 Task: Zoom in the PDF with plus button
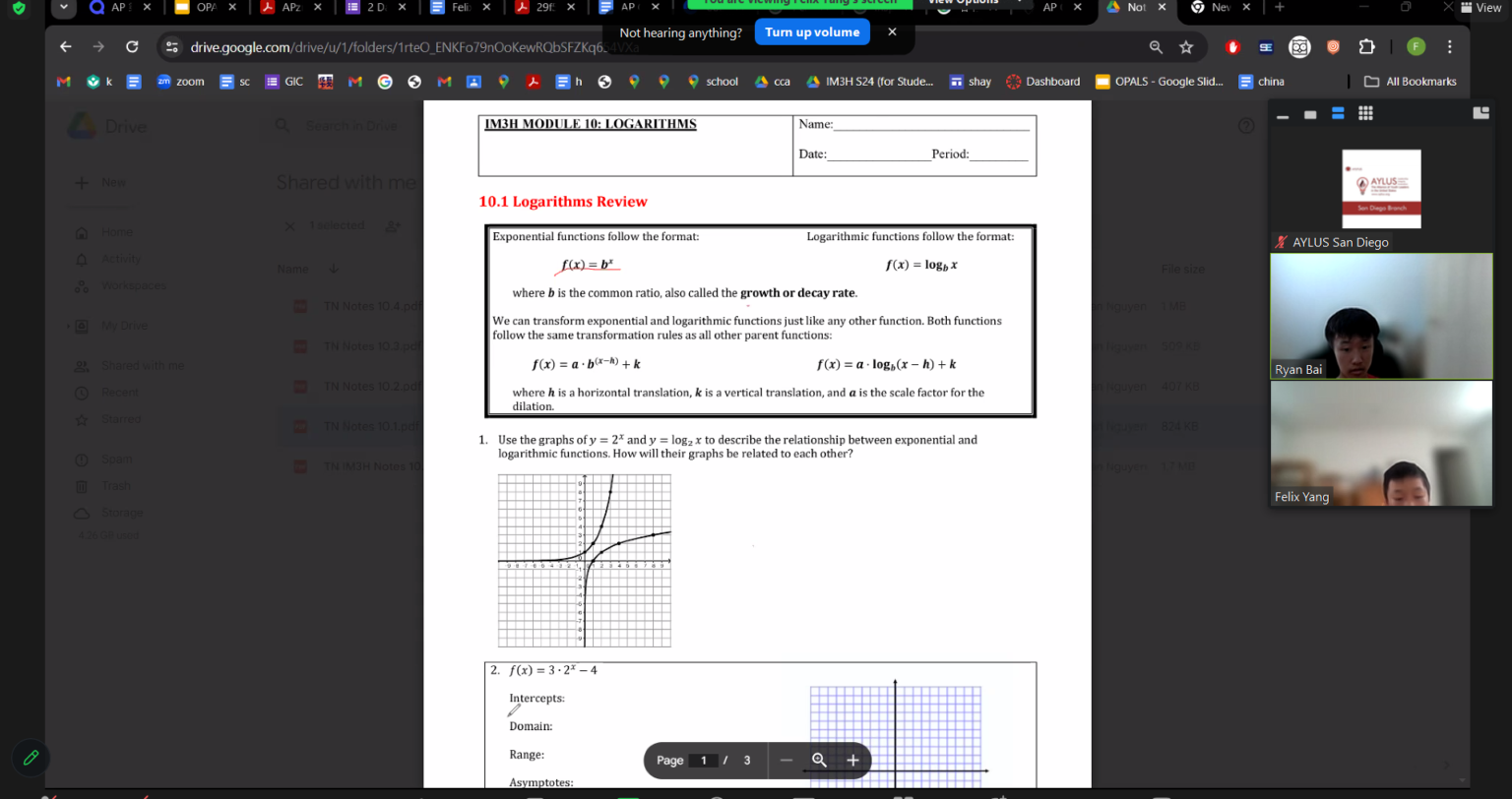(852, 760)
